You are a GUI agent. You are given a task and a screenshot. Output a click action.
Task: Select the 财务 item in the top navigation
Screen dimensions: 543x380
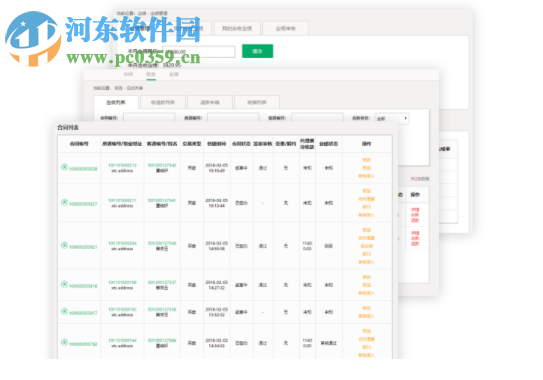click(x=151, y=74)
